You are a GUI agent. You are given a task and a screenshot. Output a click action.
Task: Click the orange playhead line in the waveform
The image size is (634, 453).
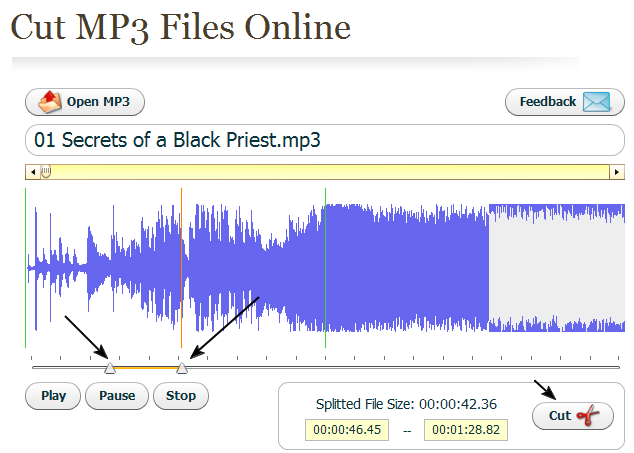point(182,268)
